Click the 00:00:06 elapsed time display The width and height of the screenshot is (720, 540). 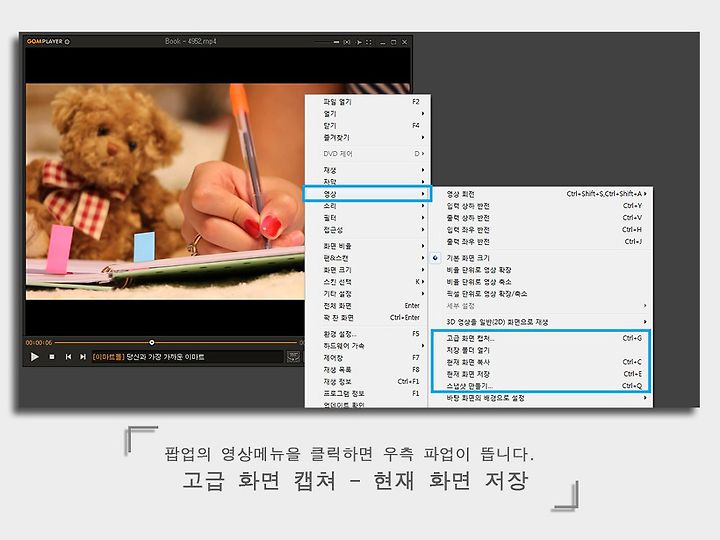39,343
